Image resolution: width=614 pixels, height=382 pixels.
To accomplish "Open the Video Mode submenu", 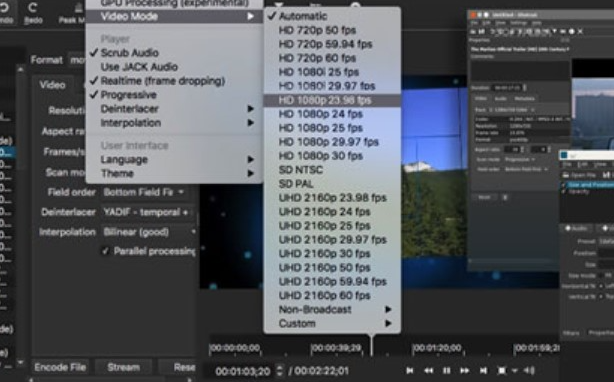I will (174, 16).
